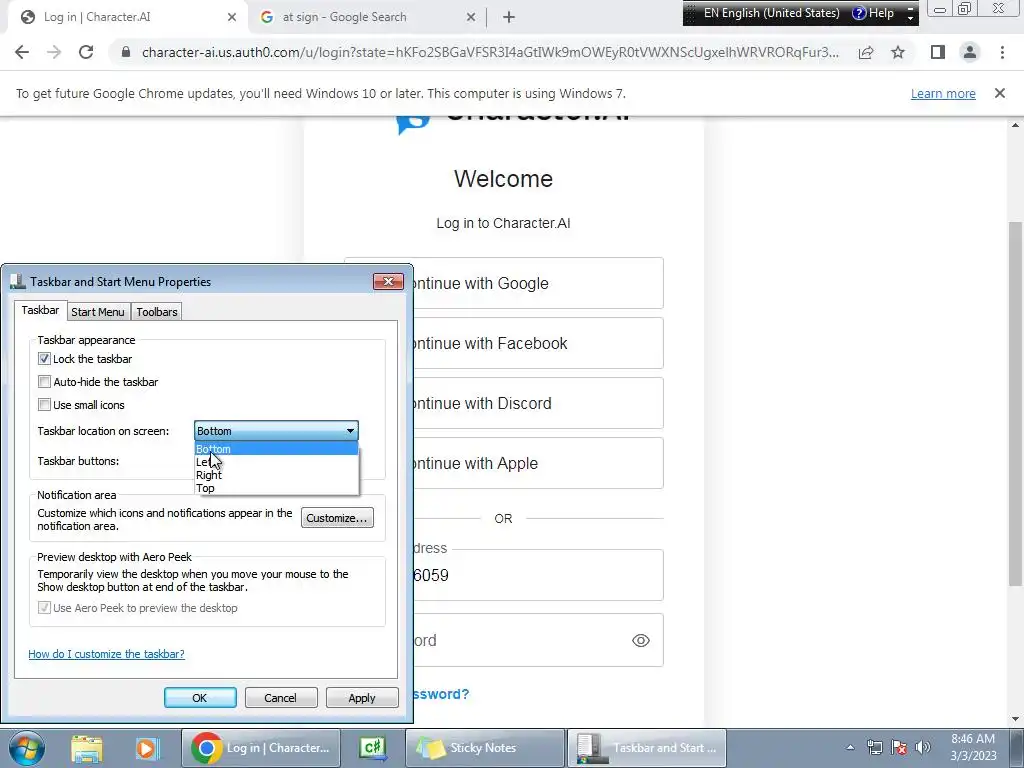Screen dimensions: 1024x768
Task: Choose 'Top' taskbar location option
Action: click(277, 488)
